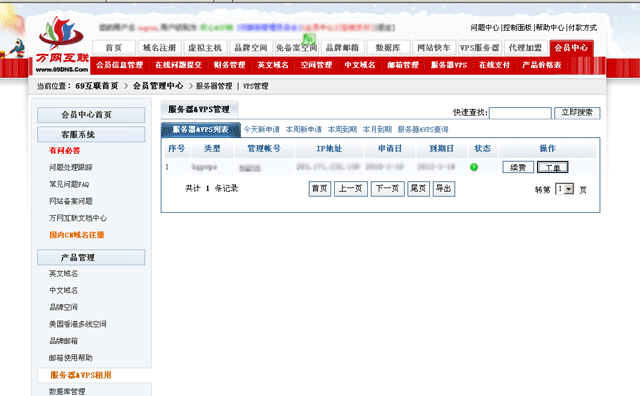Click the 服务器管理 breadcrumb link
The width and height of the screenshot is (640, 396).
[x=214, y=86]
